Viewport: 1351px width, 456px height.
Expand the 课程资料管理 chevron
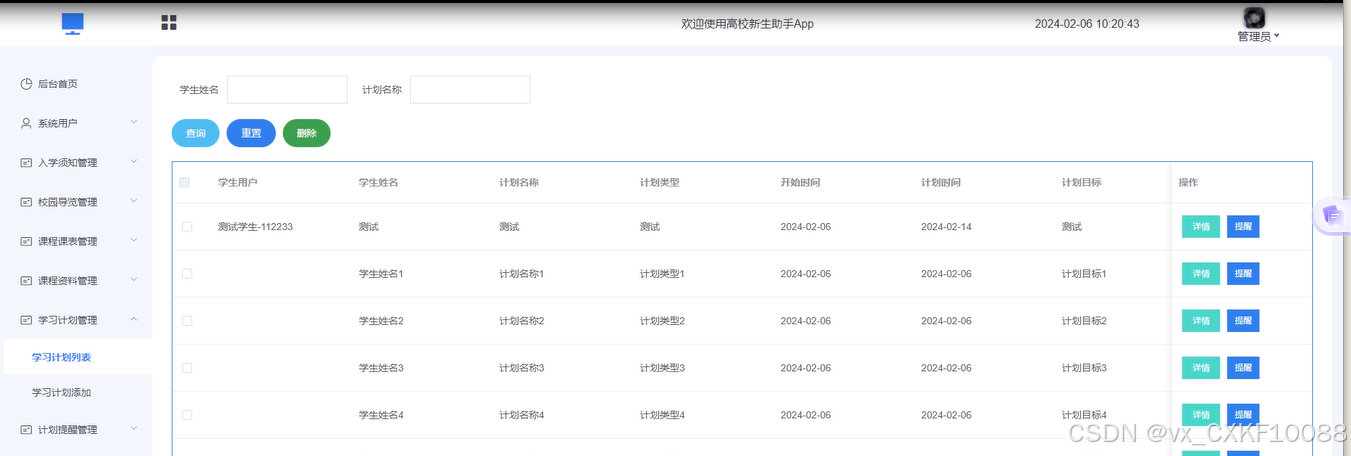coord(134,280)
